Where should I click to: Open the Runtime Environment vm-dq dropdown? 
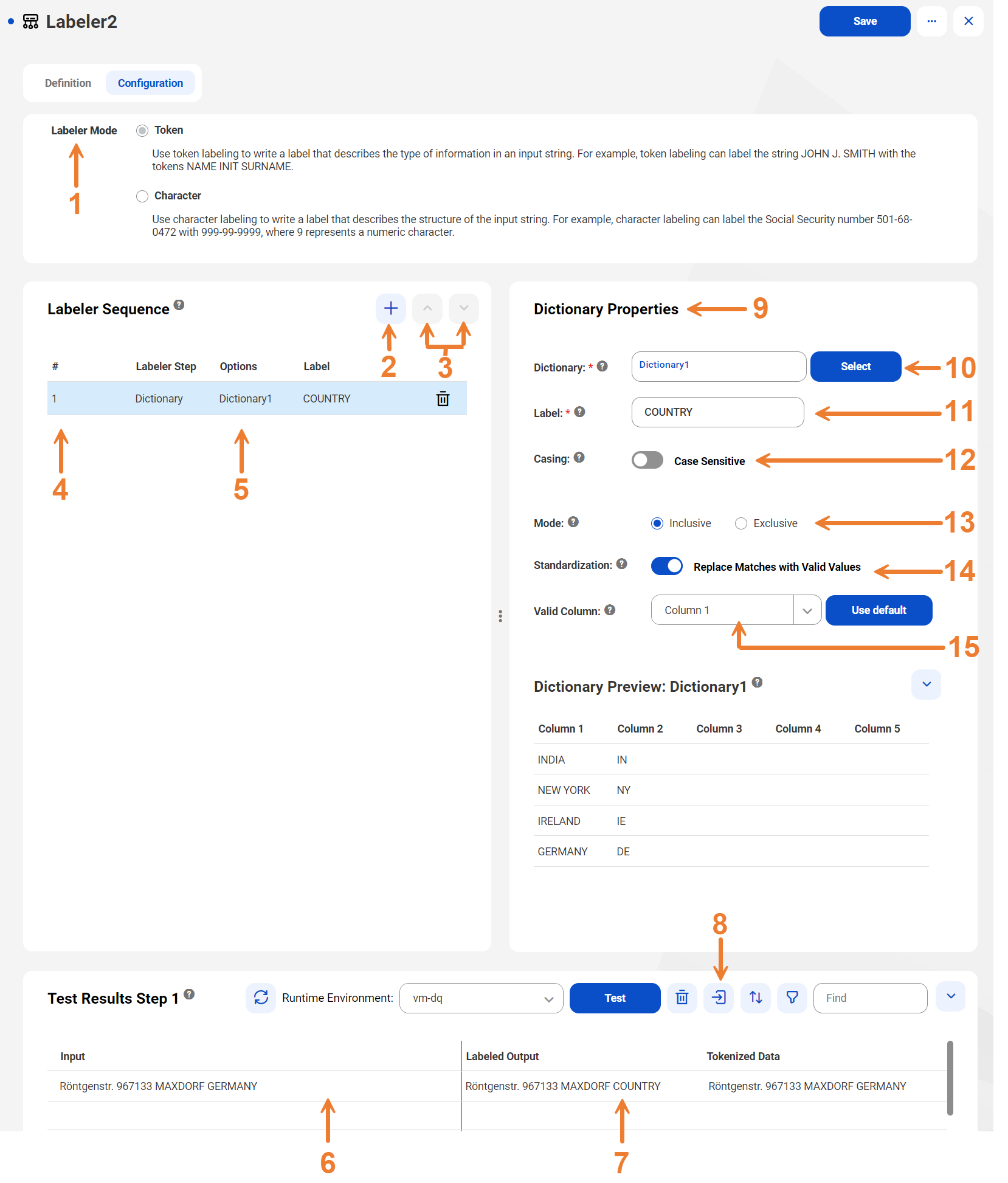pos(482,998)
